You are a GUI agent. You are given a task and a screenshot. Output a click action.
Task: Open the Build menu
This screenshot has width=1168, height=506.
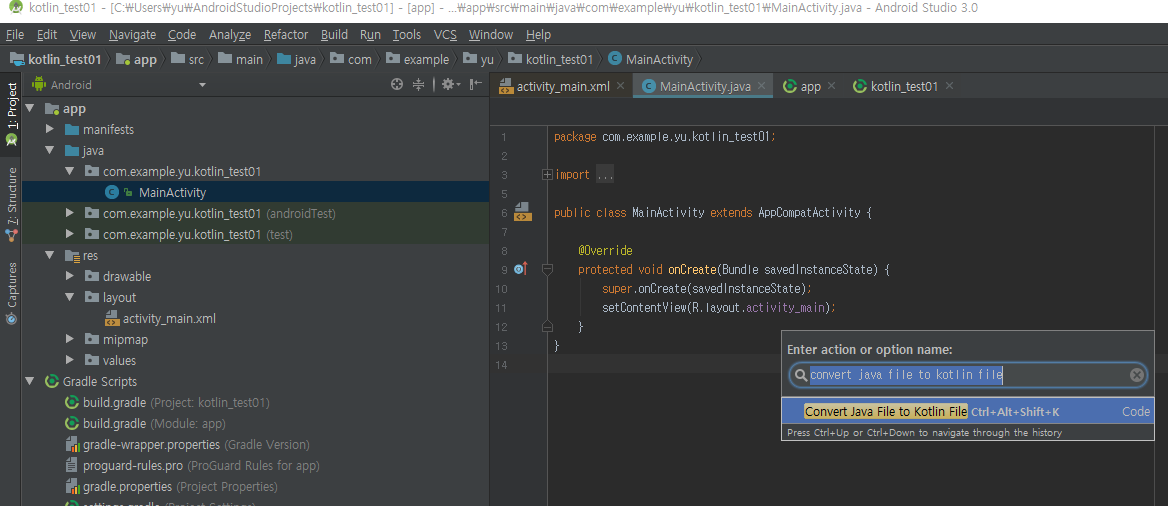tap(334, 34)
